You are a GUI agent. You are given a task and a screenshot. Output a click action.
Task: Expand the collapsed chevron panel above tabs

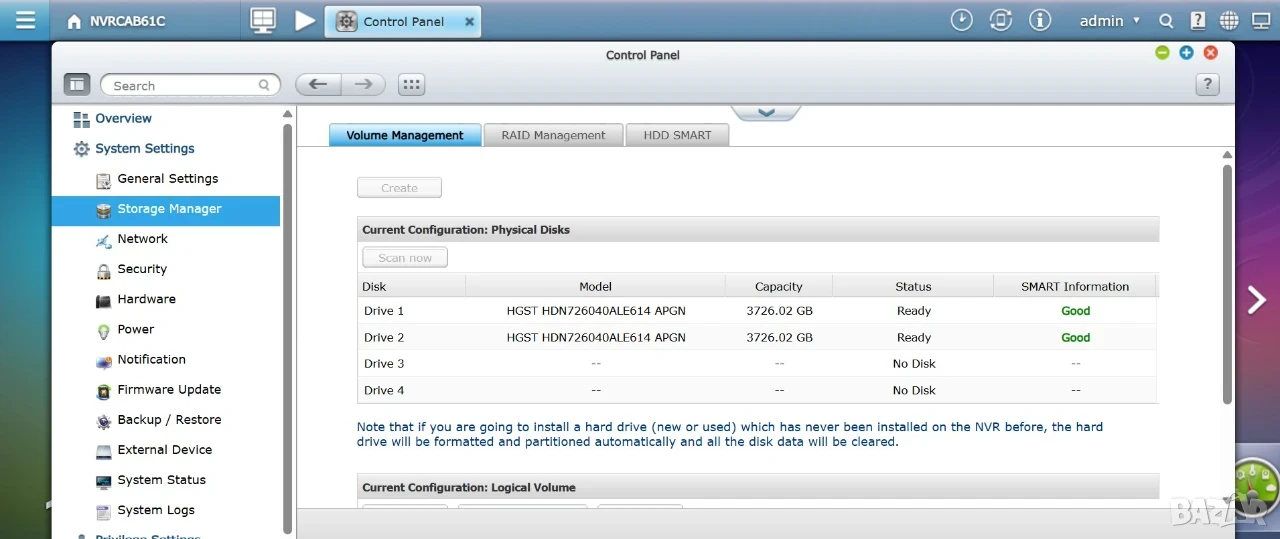766,112
